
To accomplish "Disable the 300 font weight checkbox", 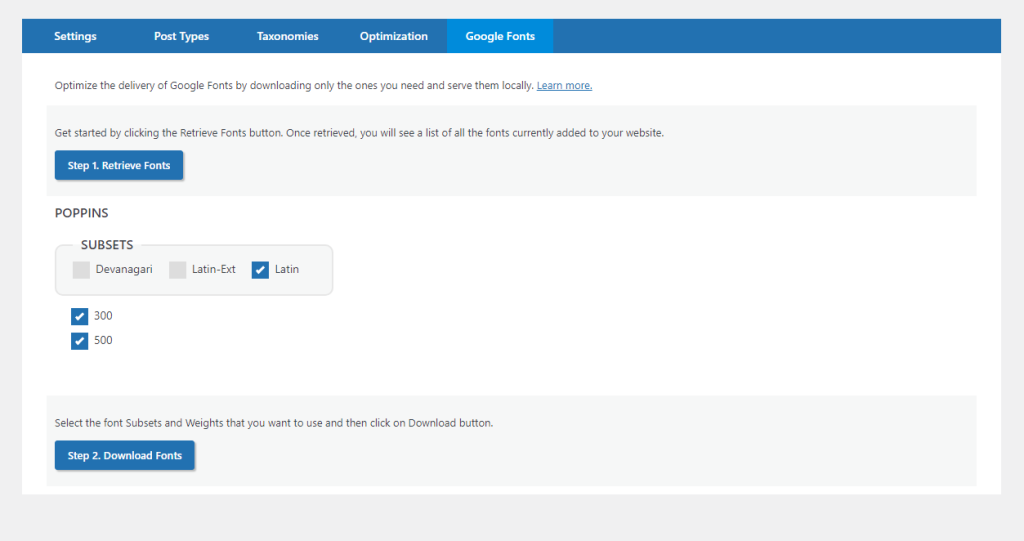I will click(x=80, y=317).
